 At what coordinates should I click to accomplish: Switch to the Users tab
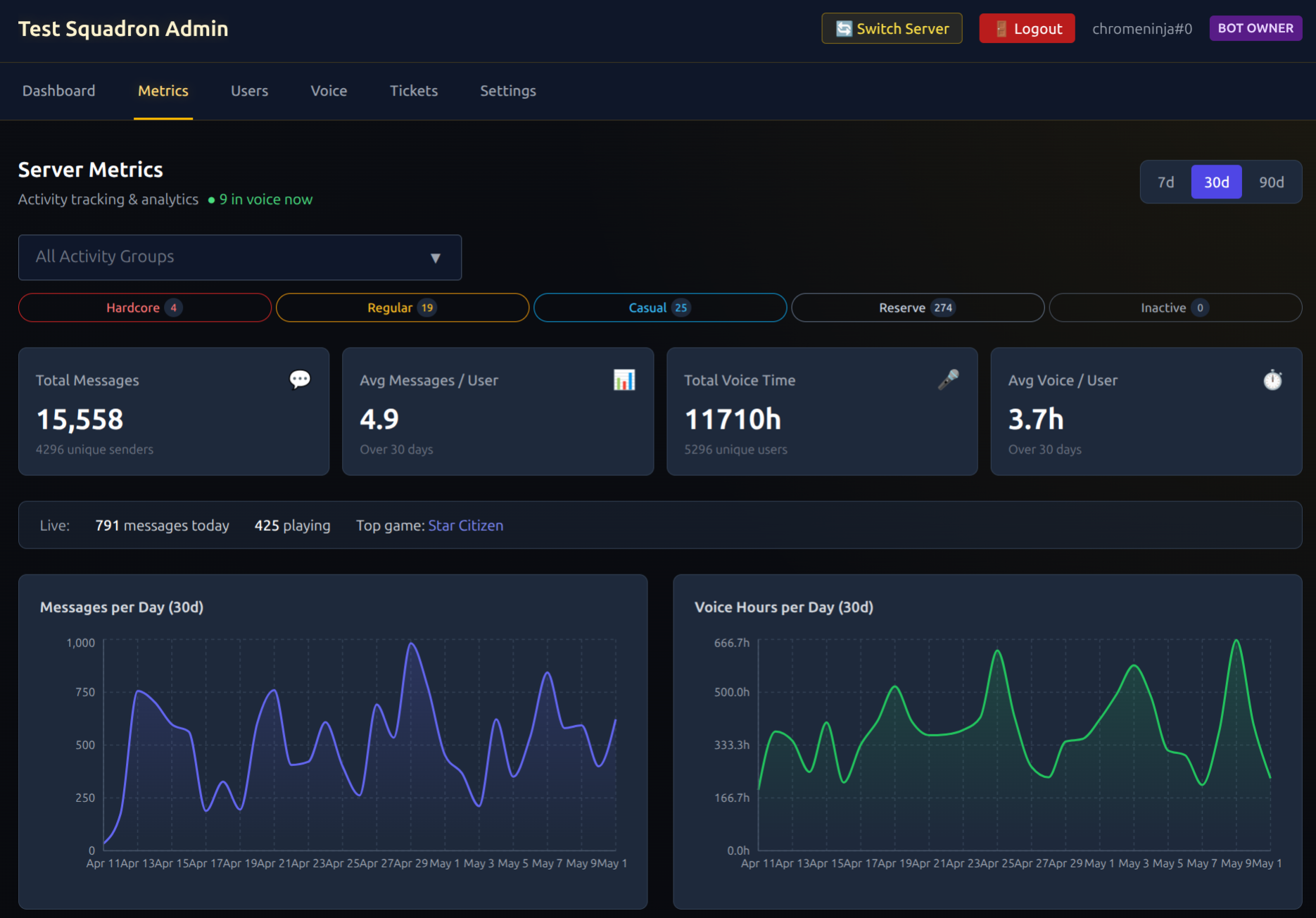pyautogui.click(x=250, y=91)
